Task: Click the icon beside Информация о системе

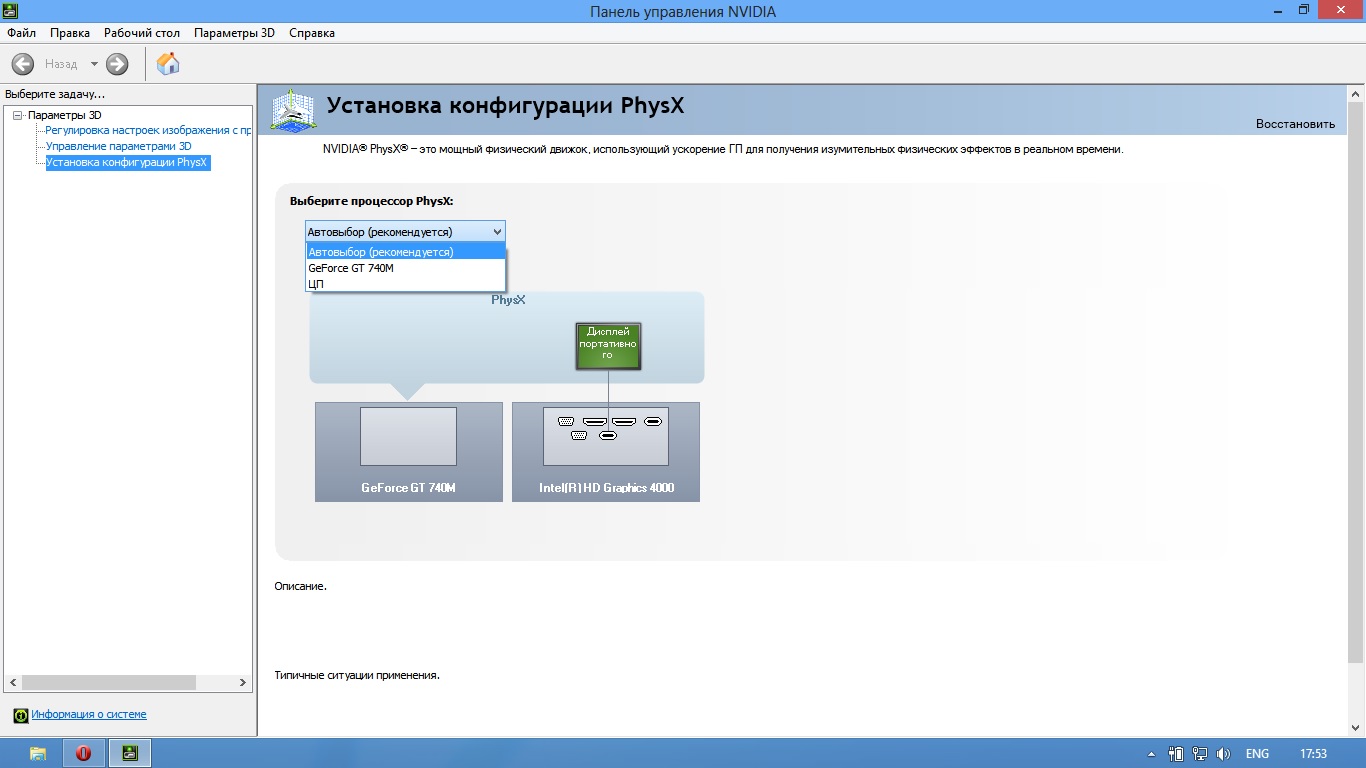Action: [20, 715]
